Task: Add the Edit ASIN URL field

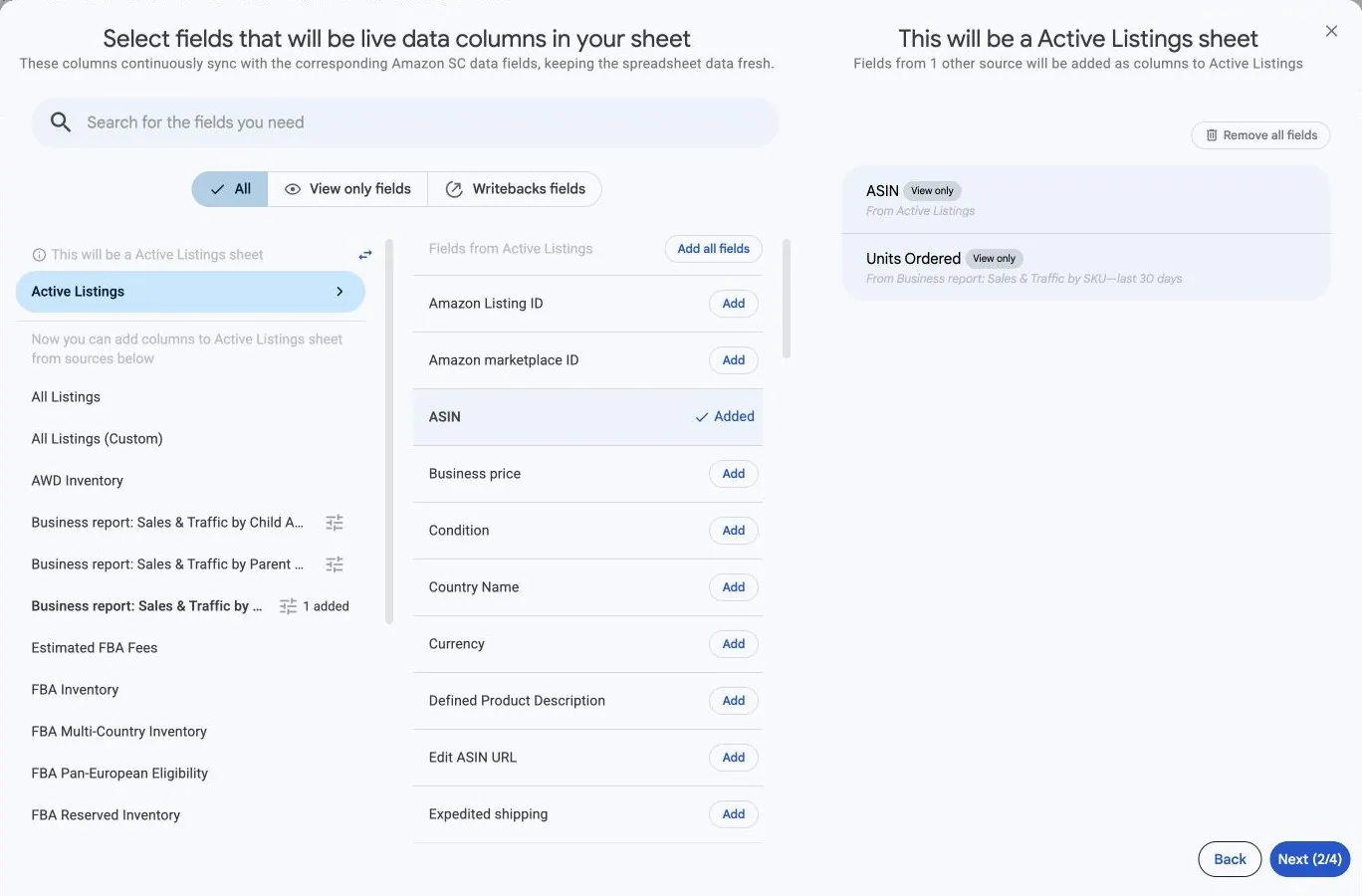Action: click(734, 758)
